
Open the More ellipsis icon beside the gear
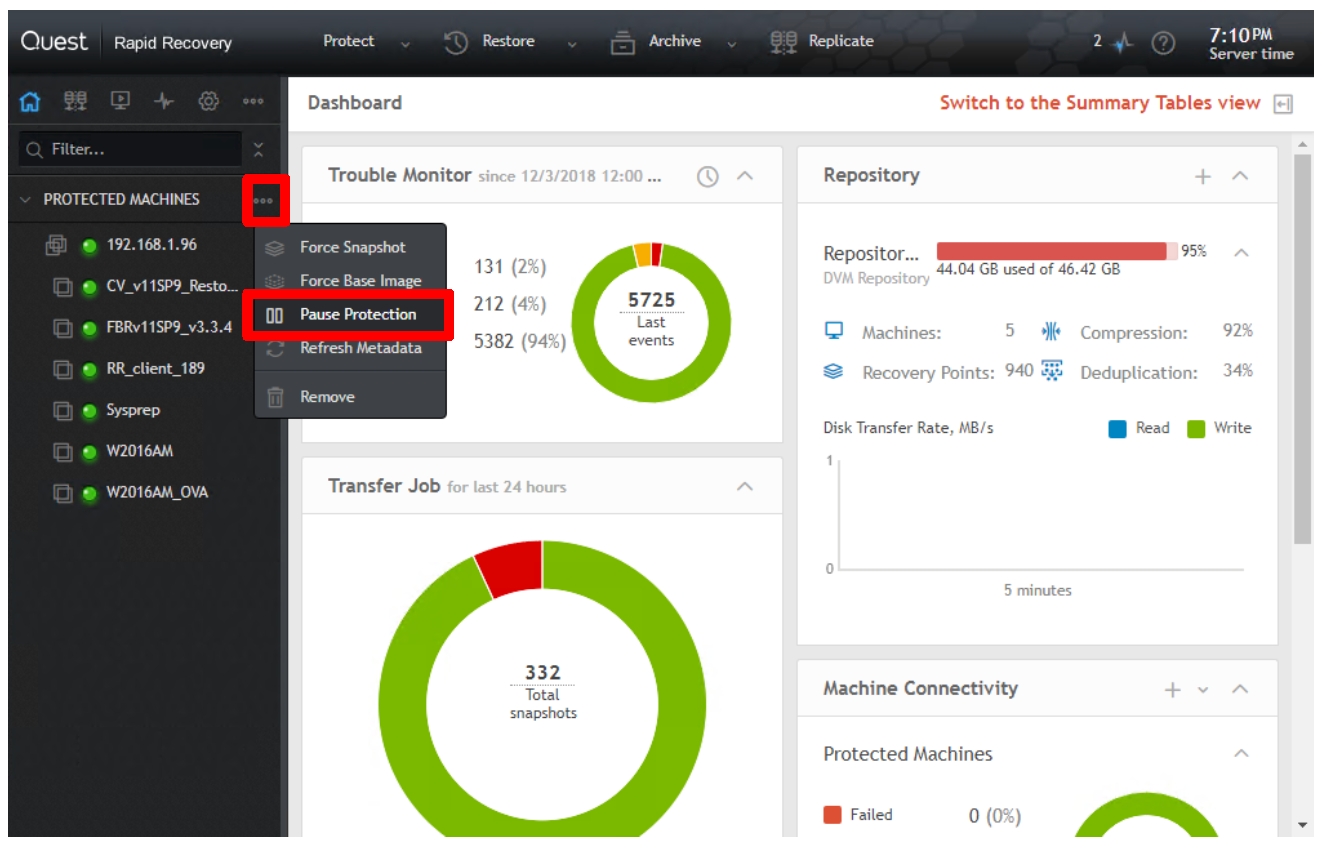click(x=253, y=101)
